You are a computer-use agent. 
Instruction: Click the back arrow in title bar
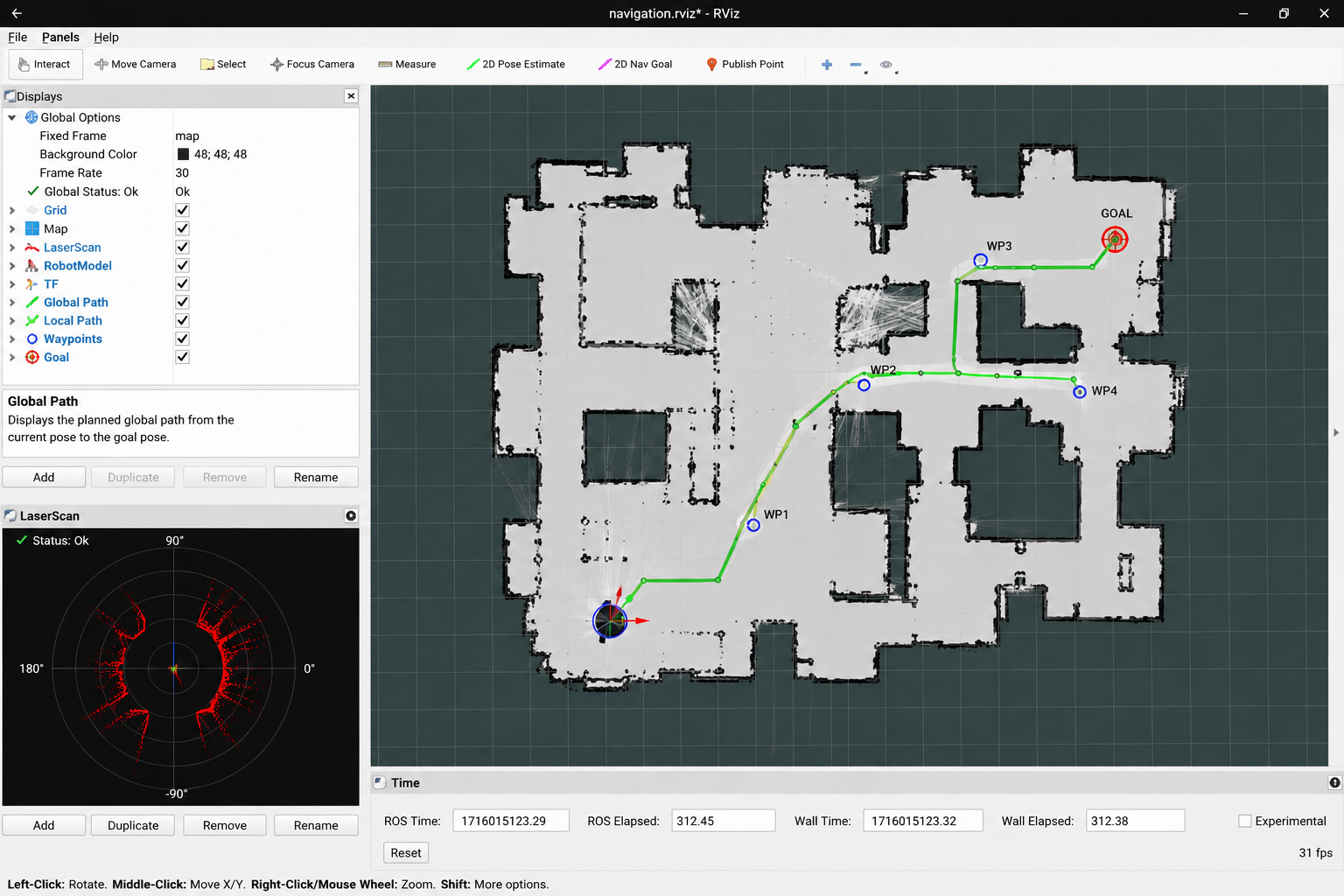17,13
